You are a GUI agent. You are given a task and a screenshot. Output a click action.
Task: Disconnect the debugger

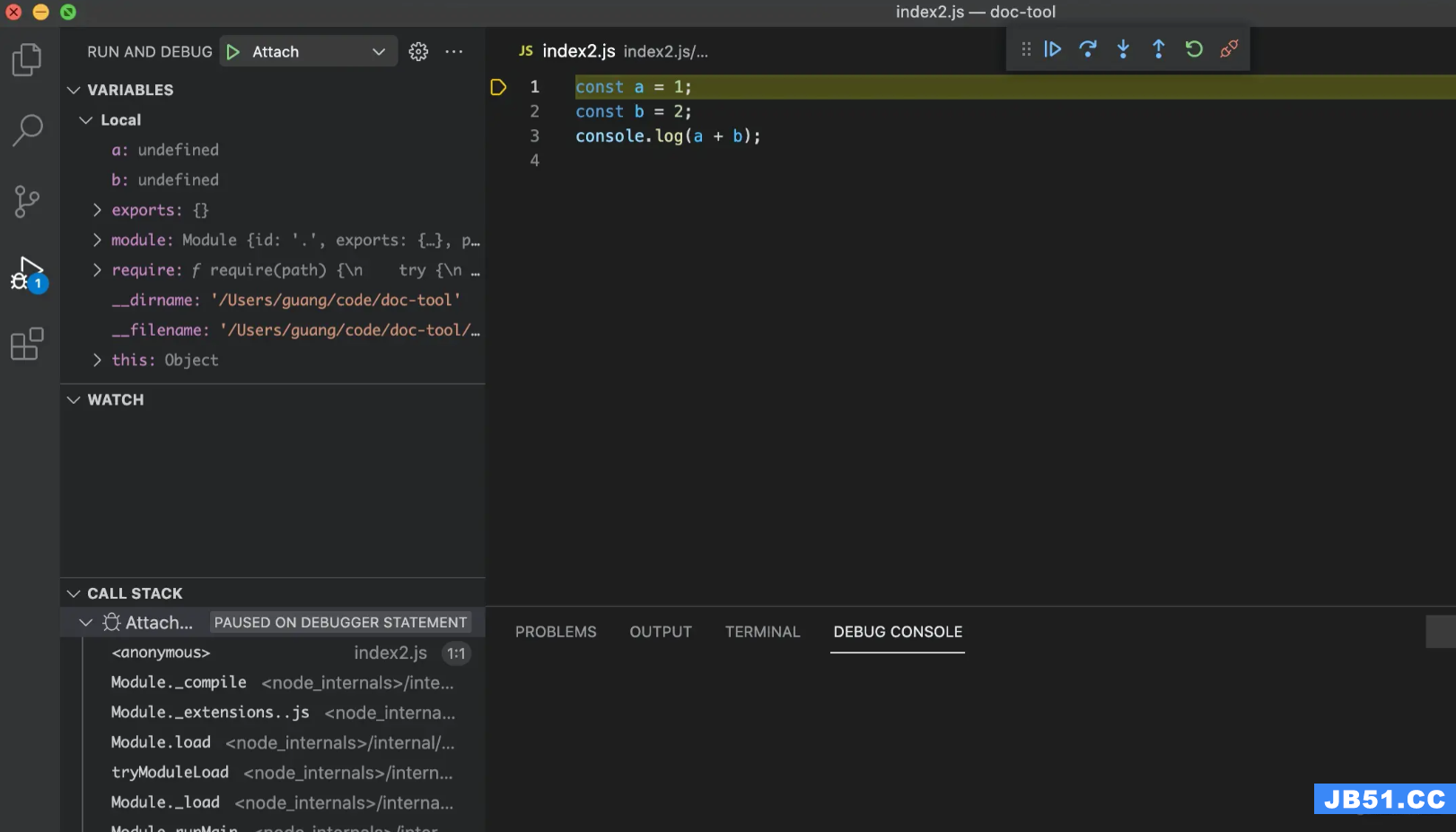(x=1229, y=48)
